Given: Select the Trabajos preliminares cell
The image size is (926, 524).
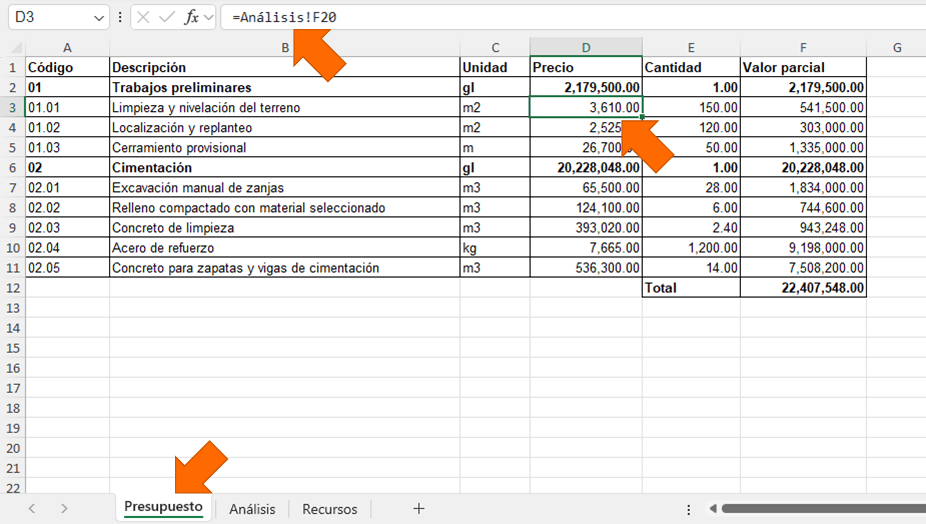Looking at the screenshot, I should tap(285, 87).
